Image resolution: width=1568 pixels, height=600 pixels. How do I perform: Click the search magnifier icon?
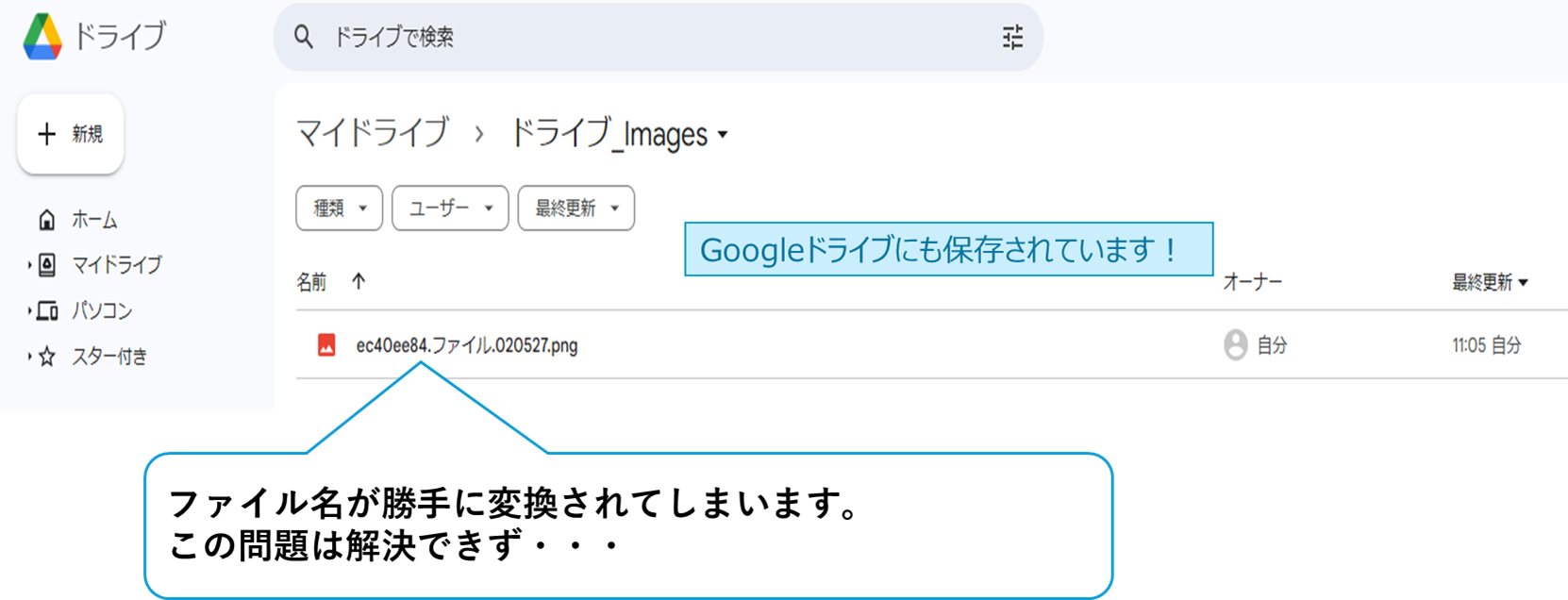304,37
